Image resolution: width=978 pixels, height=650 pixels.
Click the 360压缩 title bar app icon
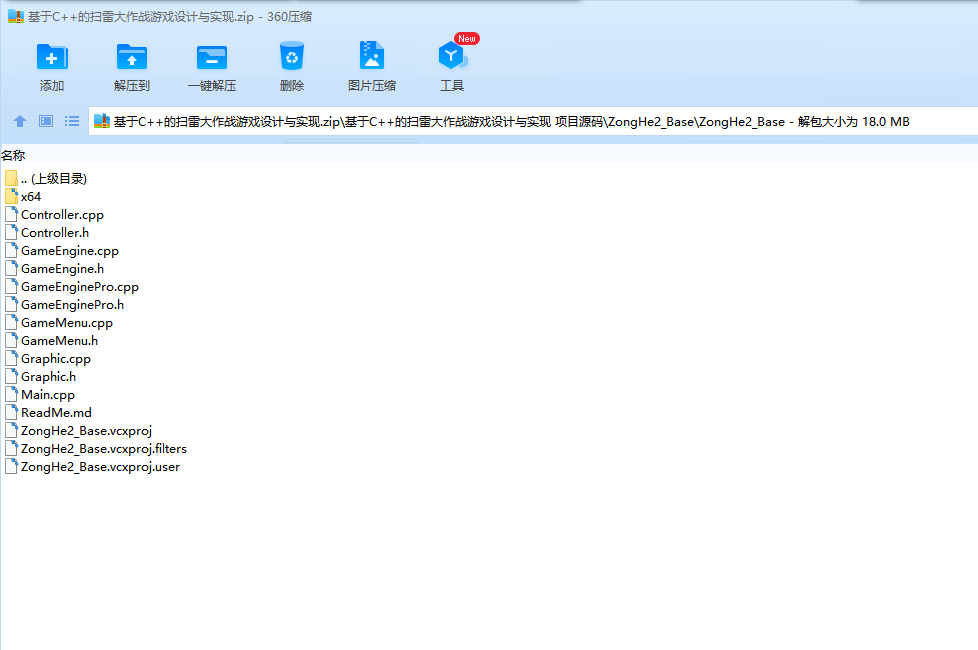16,17
